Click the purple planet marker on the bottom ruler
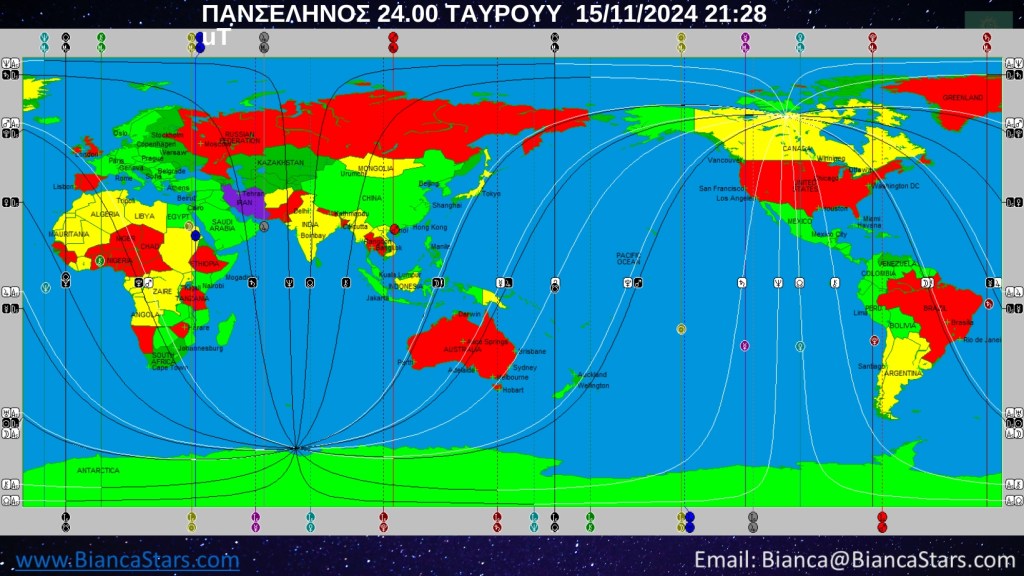 255,521
